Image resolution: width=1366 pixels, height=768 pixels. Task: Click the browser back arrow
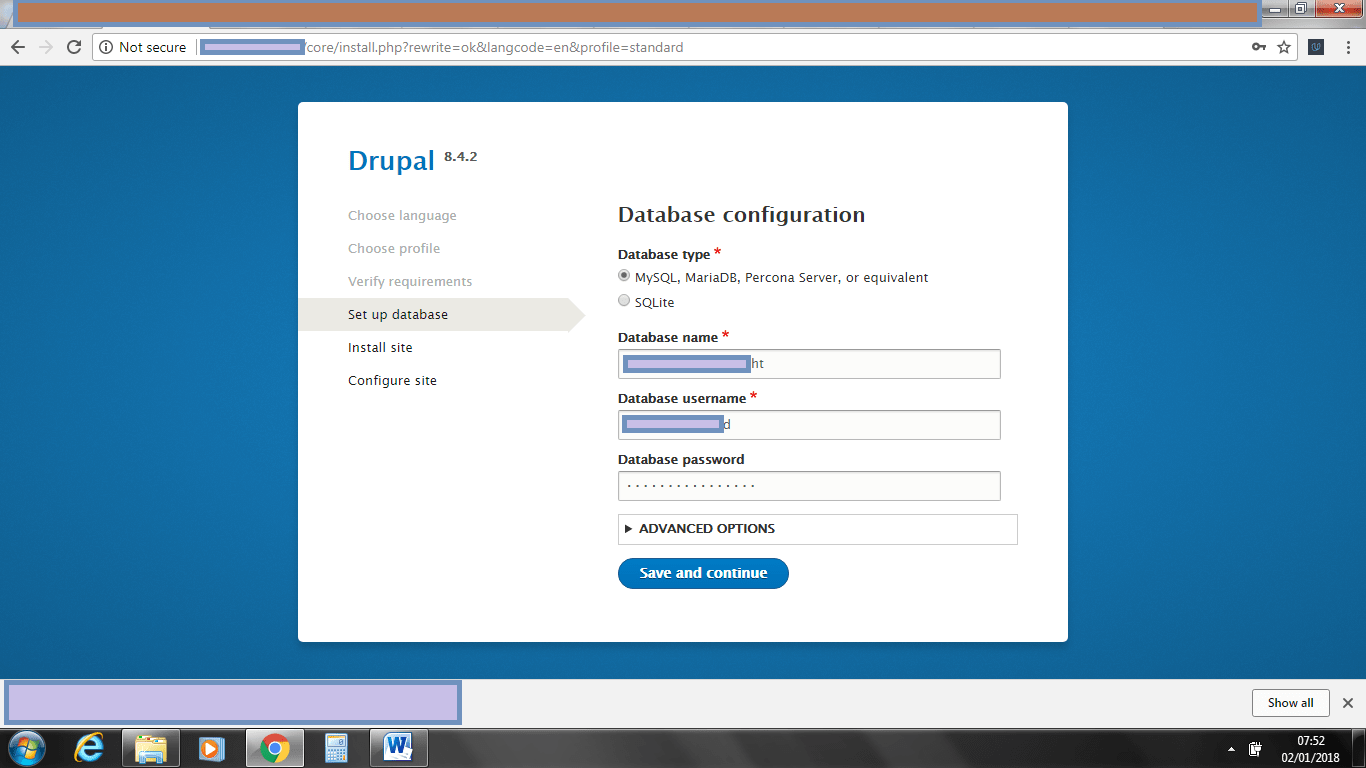[18, 47]
